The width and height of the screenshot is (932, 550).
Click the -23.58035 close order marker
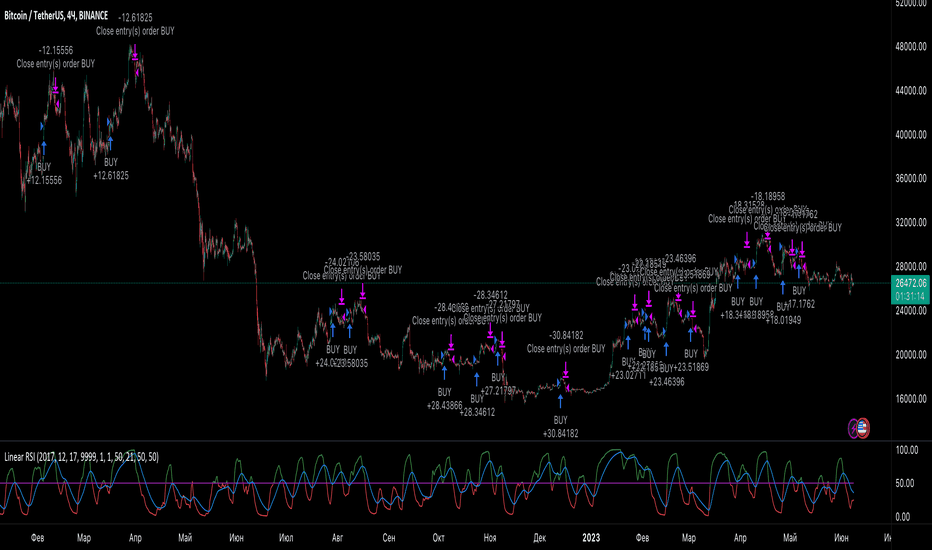click(x=363, y=291)
